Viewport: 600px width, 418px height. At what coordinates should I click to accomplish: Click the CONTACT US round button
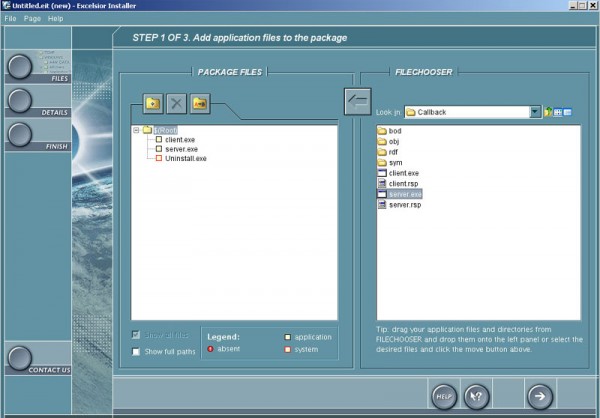pos(20,358)
